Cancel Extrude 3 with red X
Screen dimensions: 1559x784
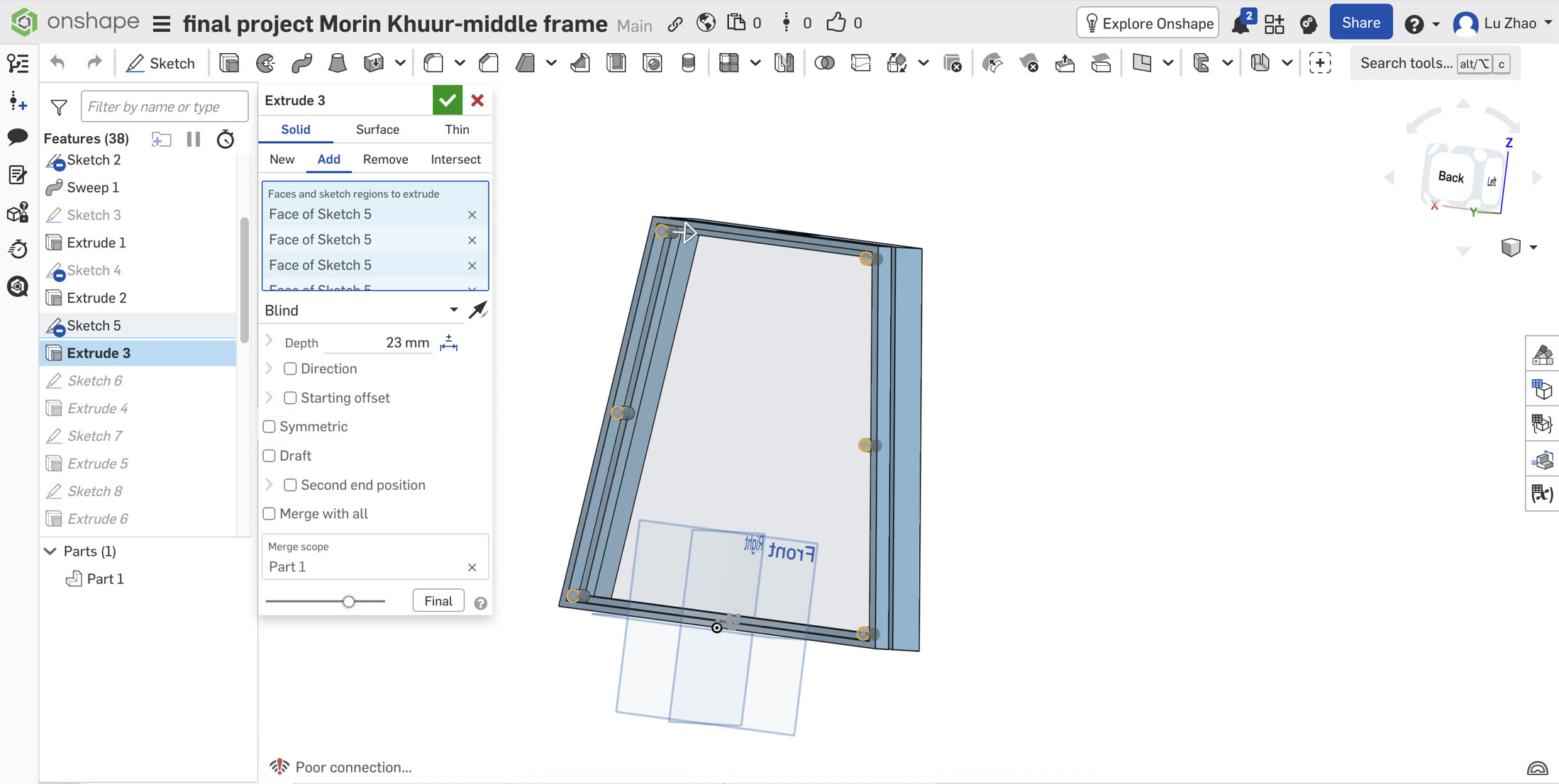477,100
